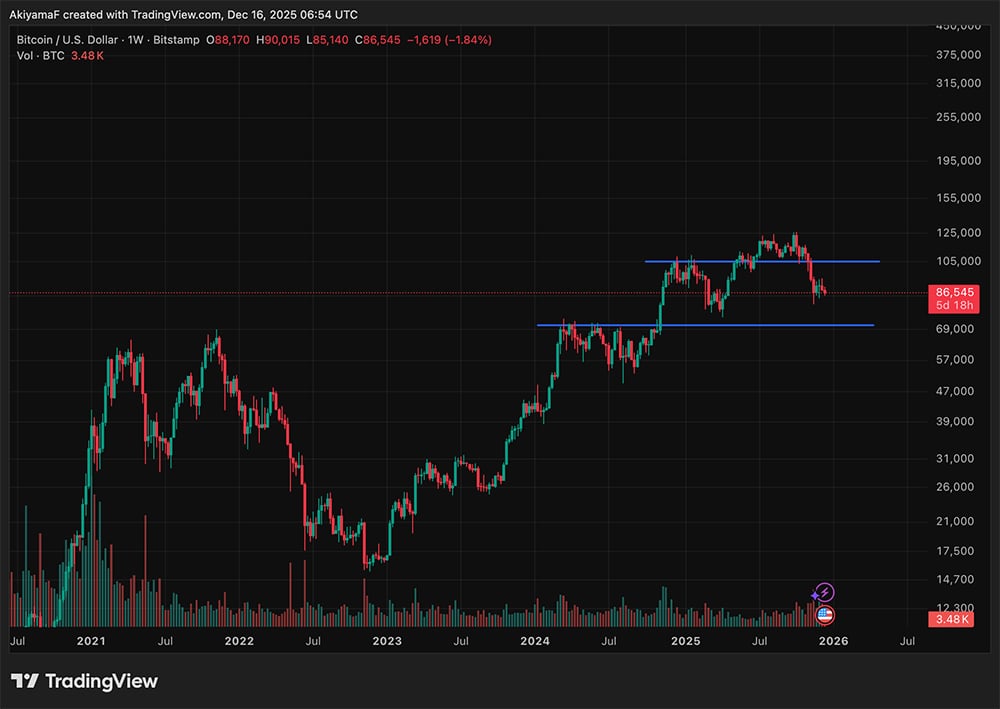Click the 2022 time axis label
Viewport: 1000px width, 709px height.
[x=239, y=641]
